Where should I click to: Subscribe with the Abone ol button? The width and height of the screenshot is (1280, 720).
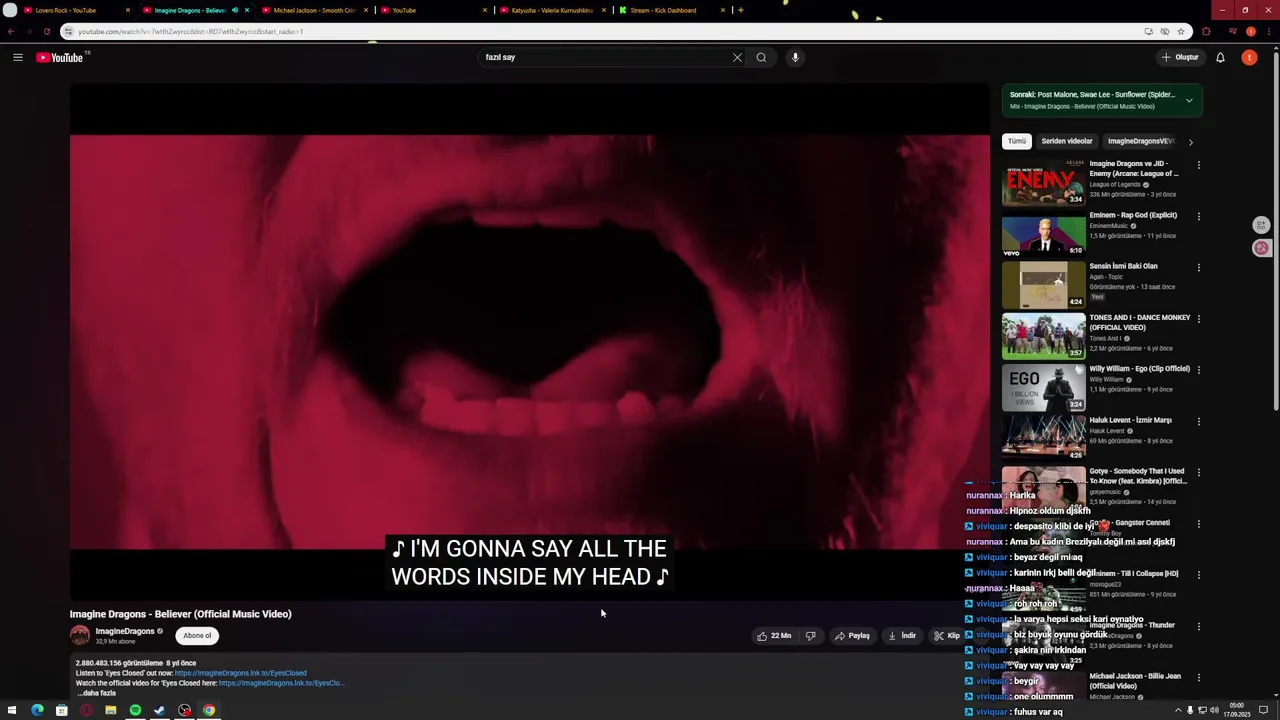tap(197, 635)
